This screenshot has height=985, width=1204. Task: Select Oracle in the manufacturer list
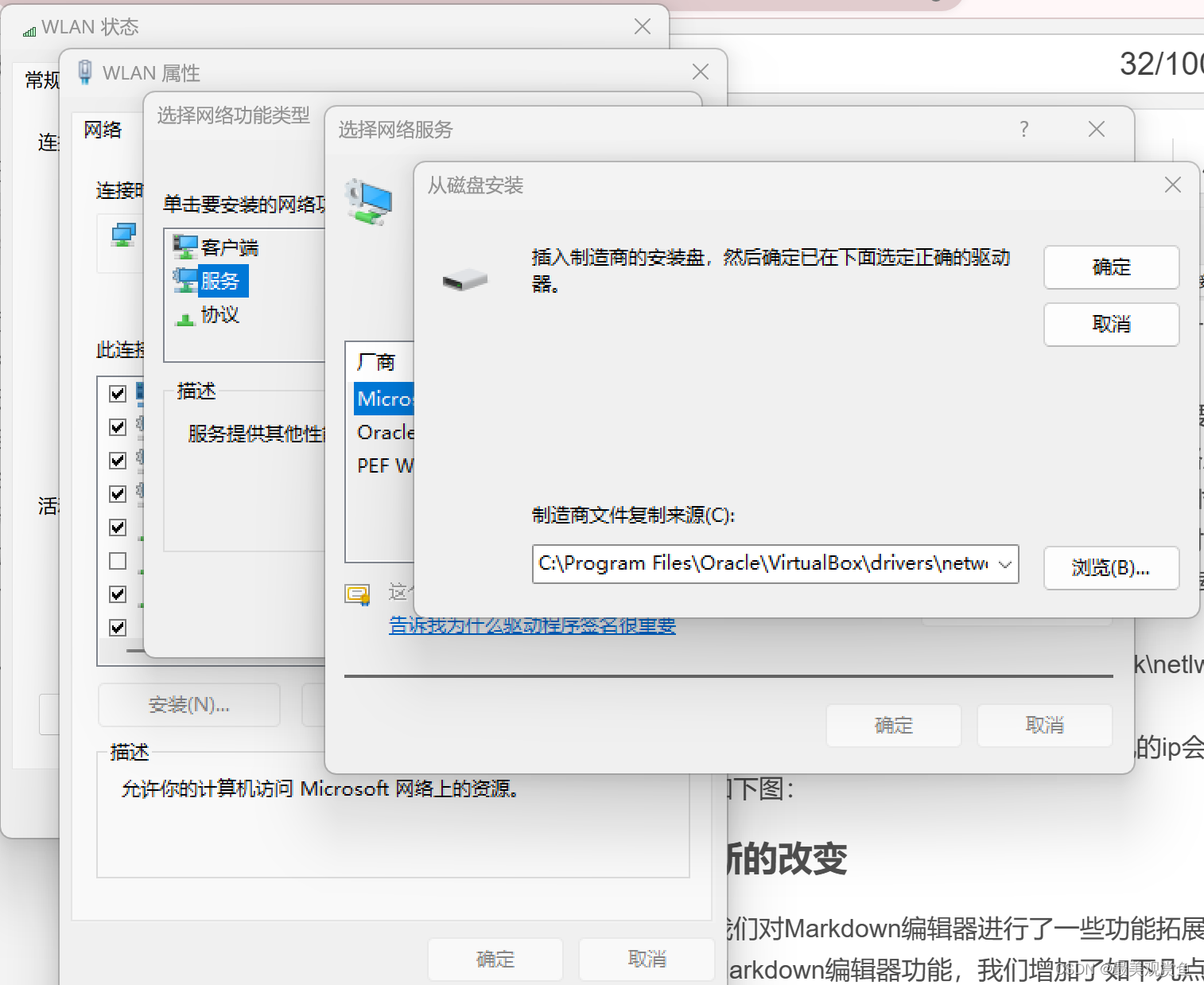click(x=385, y=432)
